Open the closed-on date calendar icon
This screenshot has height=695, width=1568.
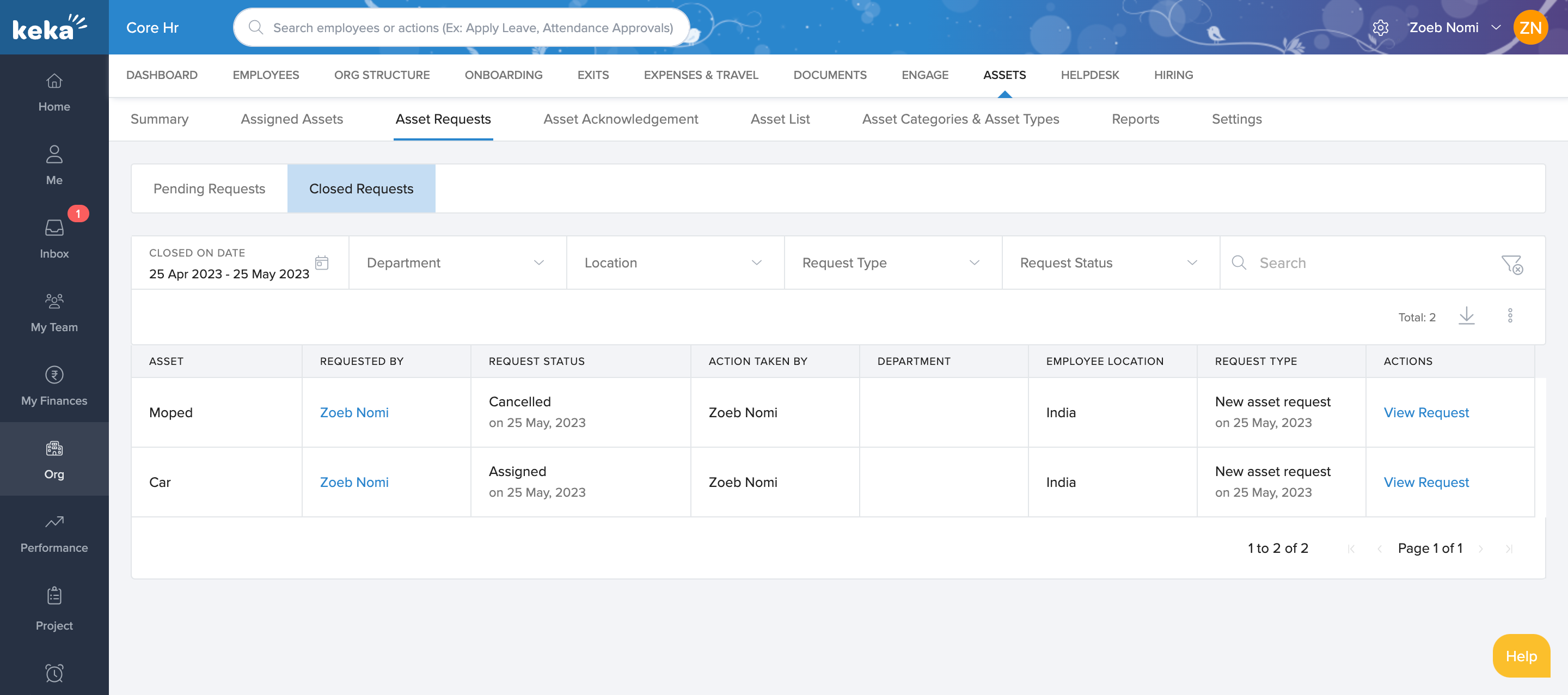click(x=321, y=263)
